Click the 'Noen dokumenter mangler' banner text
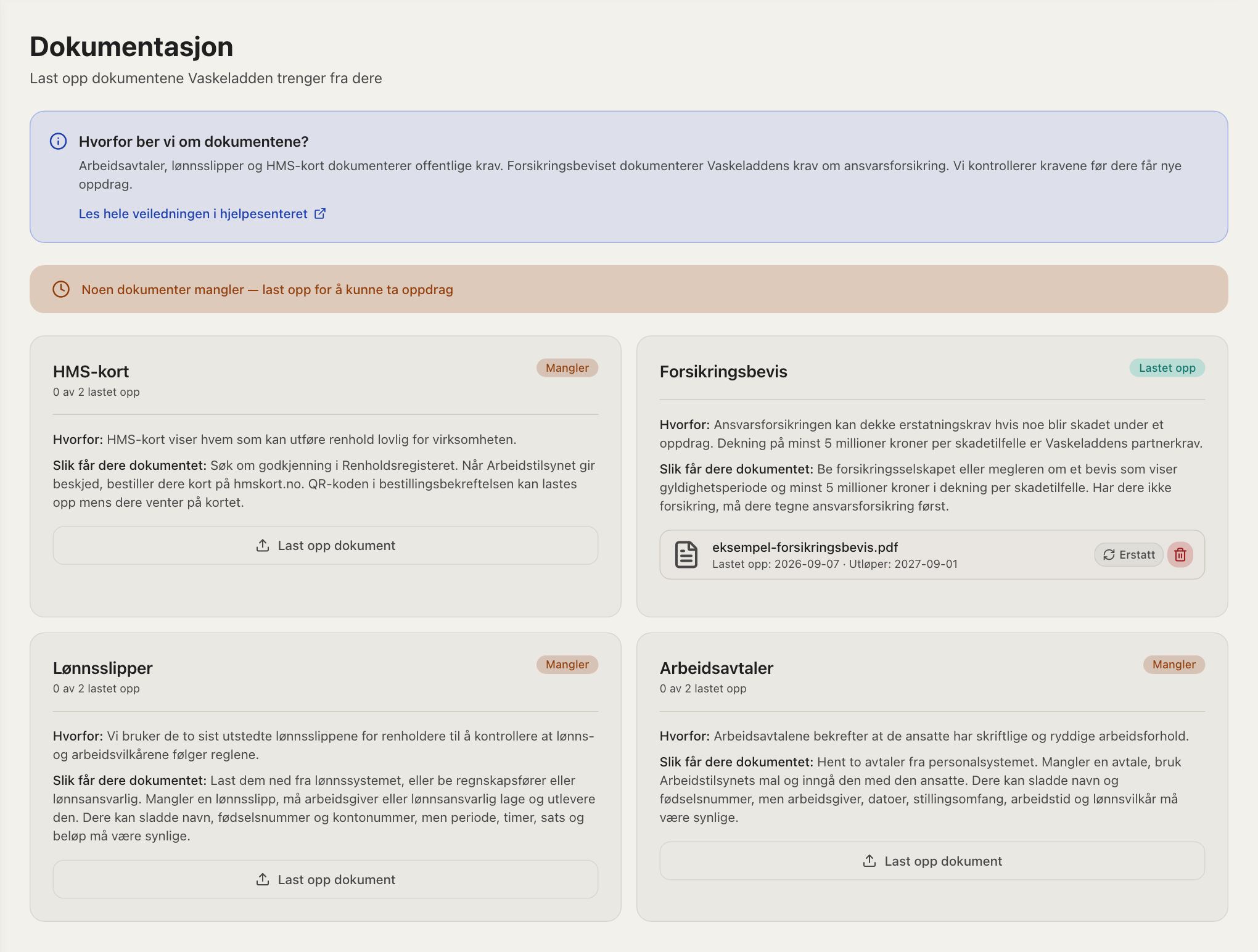The image size is (1258, 952). point(267,289)
